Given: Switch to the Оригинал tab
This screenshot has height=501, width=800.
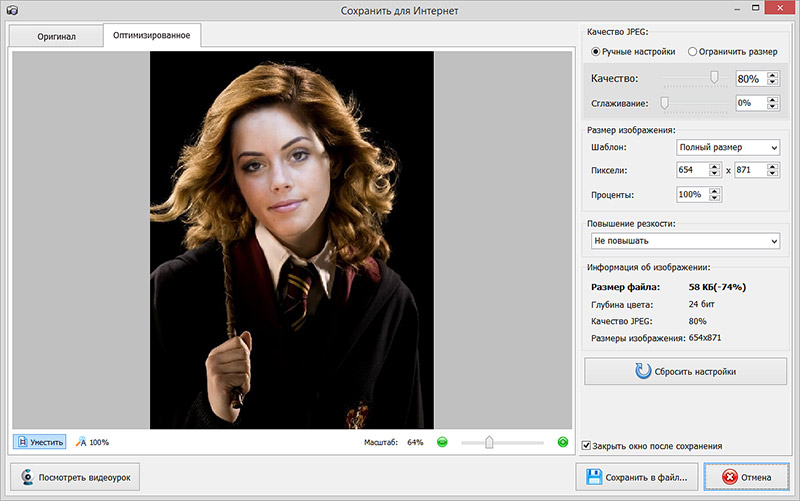Looking at the screenshot, I should 56,36.
